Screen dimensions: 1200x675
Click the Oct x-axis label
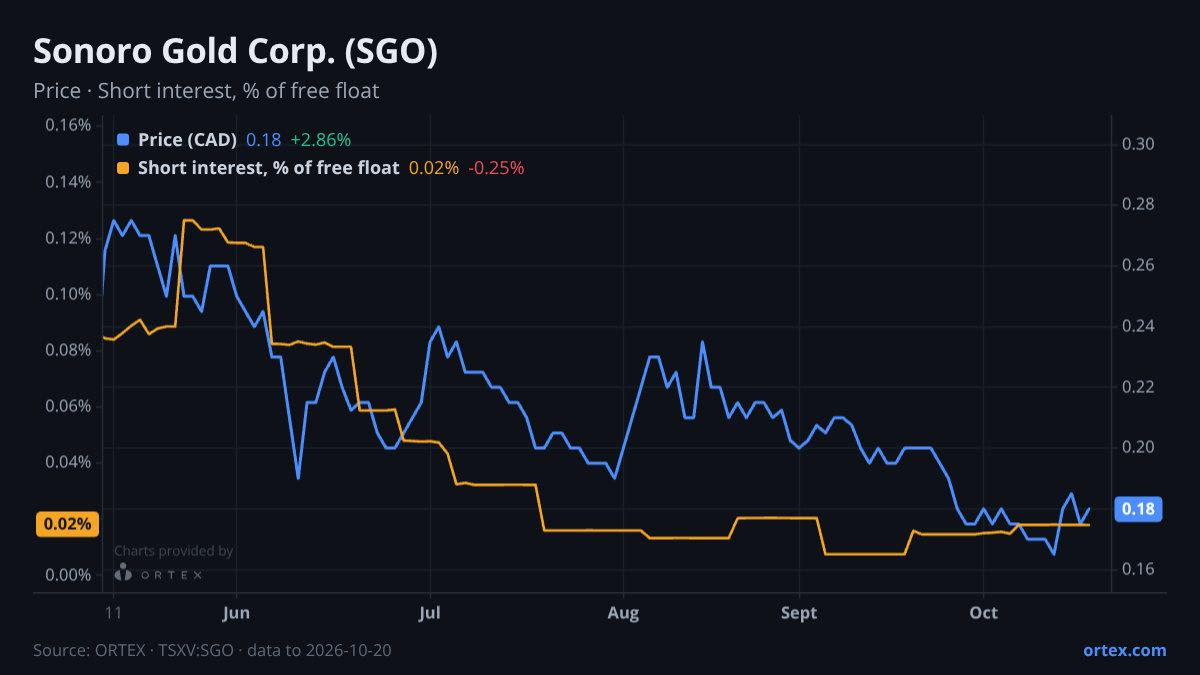pos(984,612)
